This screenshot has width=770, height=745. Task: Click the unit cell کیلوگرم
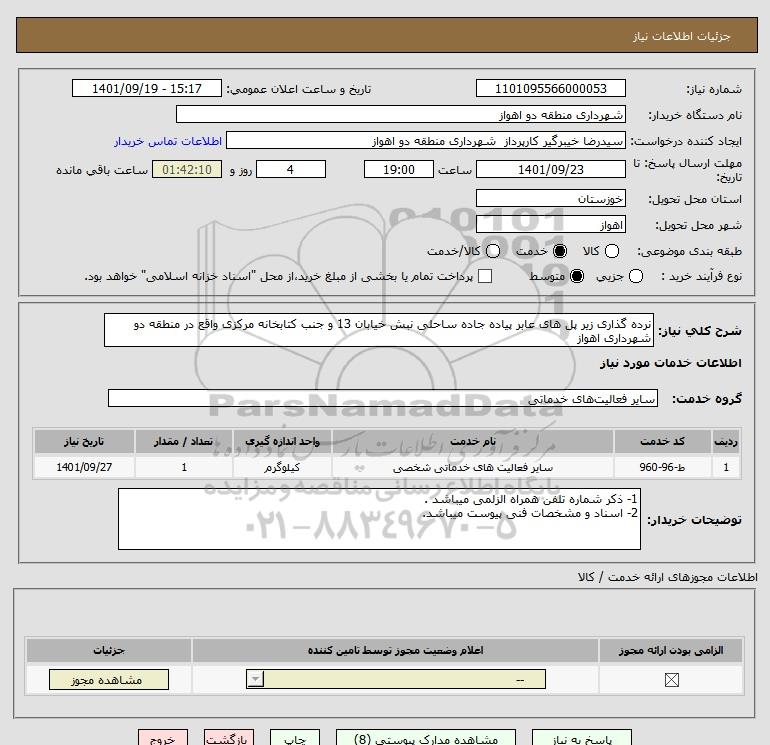282,467
